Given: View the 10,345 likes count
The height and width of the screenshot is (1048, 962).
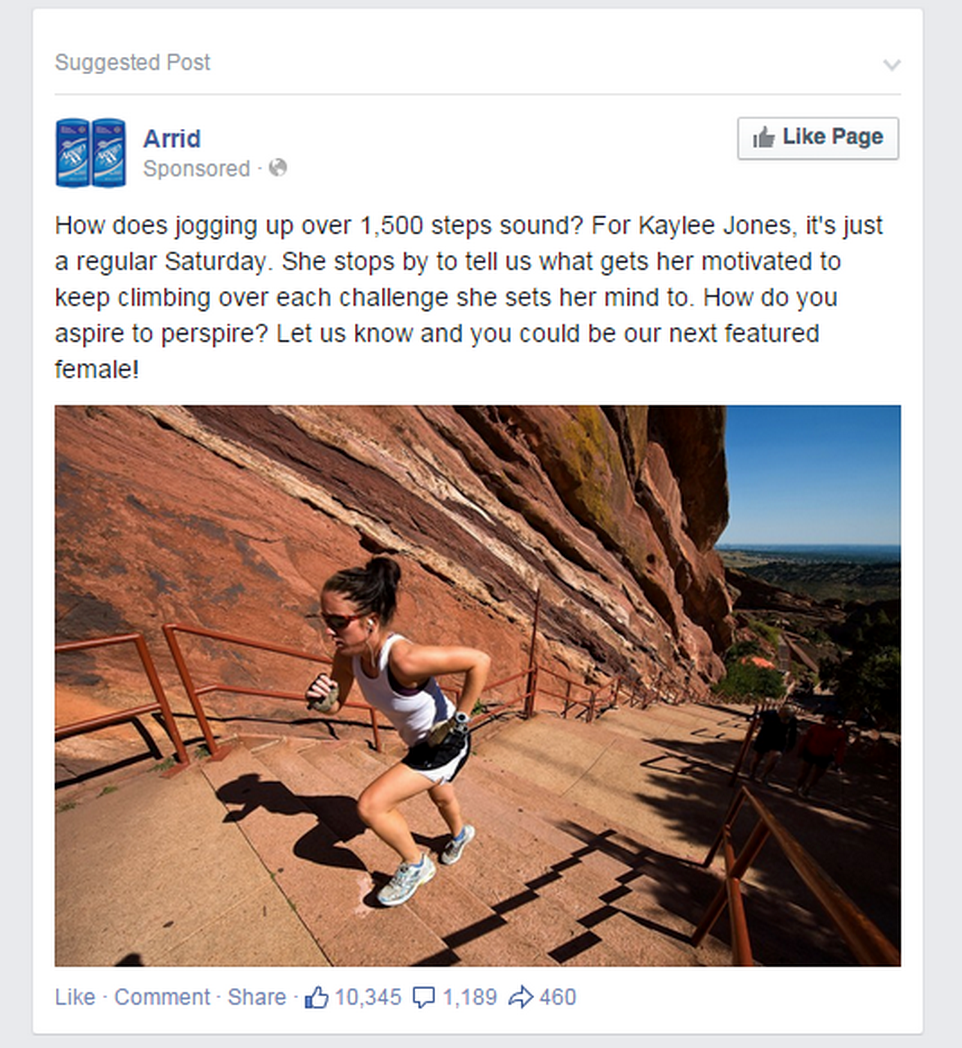Looking at the screenshot, I should coord(368,997).
